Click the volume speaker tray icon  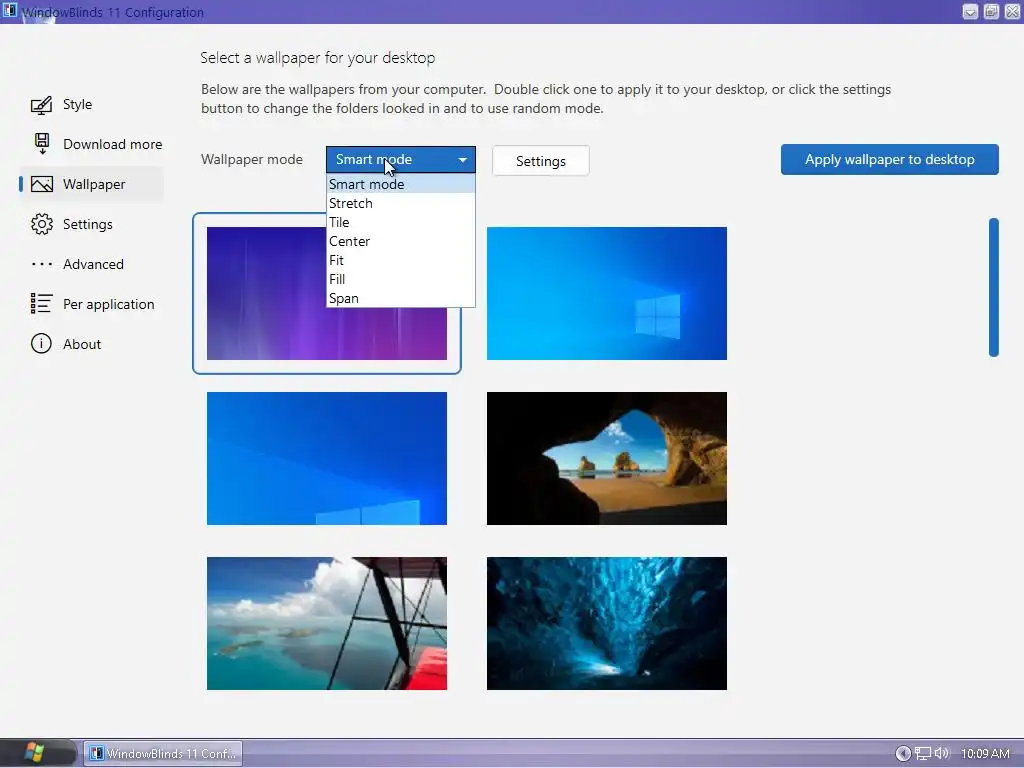pyautogui.click(x=941, y=754)
